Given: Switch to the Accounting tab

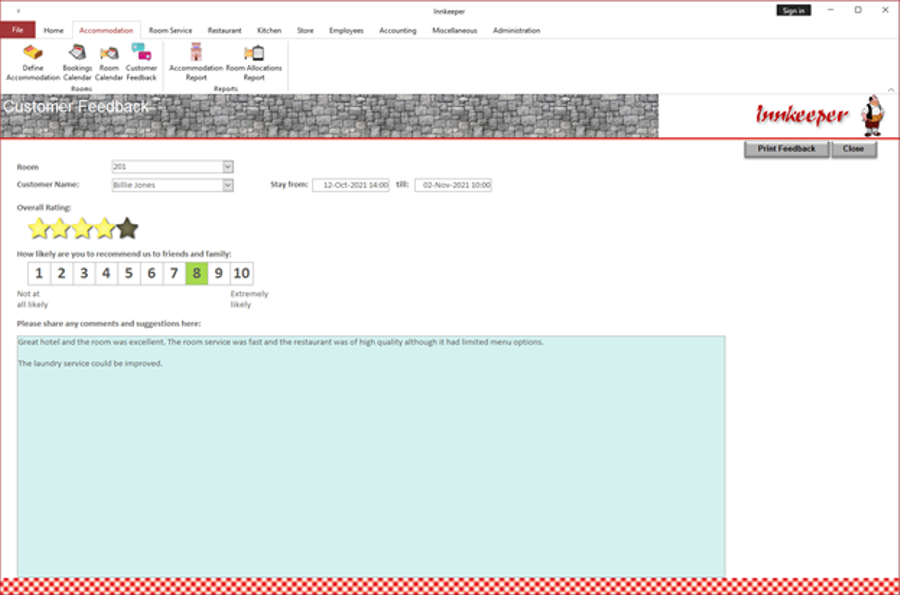Looking at the screenshot, I should (398, 30).
